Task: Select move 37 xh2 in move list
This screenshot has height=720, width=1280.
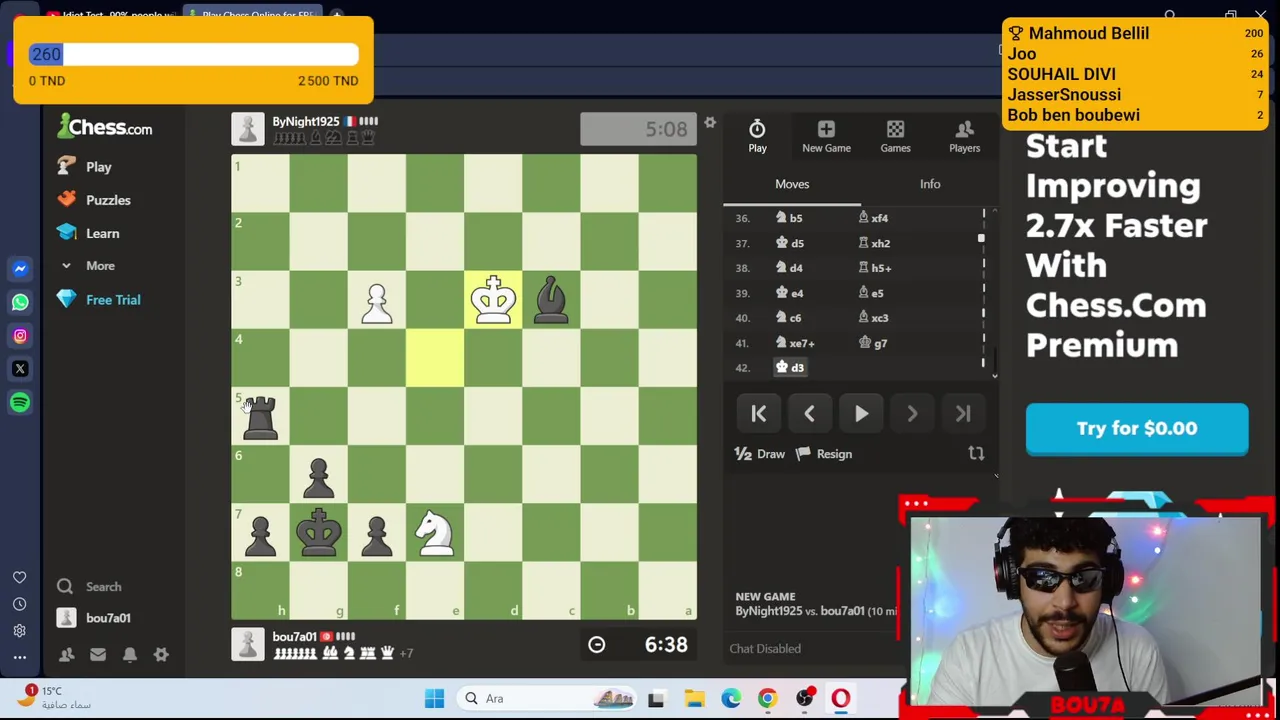Action: click(x=874, y=243)
